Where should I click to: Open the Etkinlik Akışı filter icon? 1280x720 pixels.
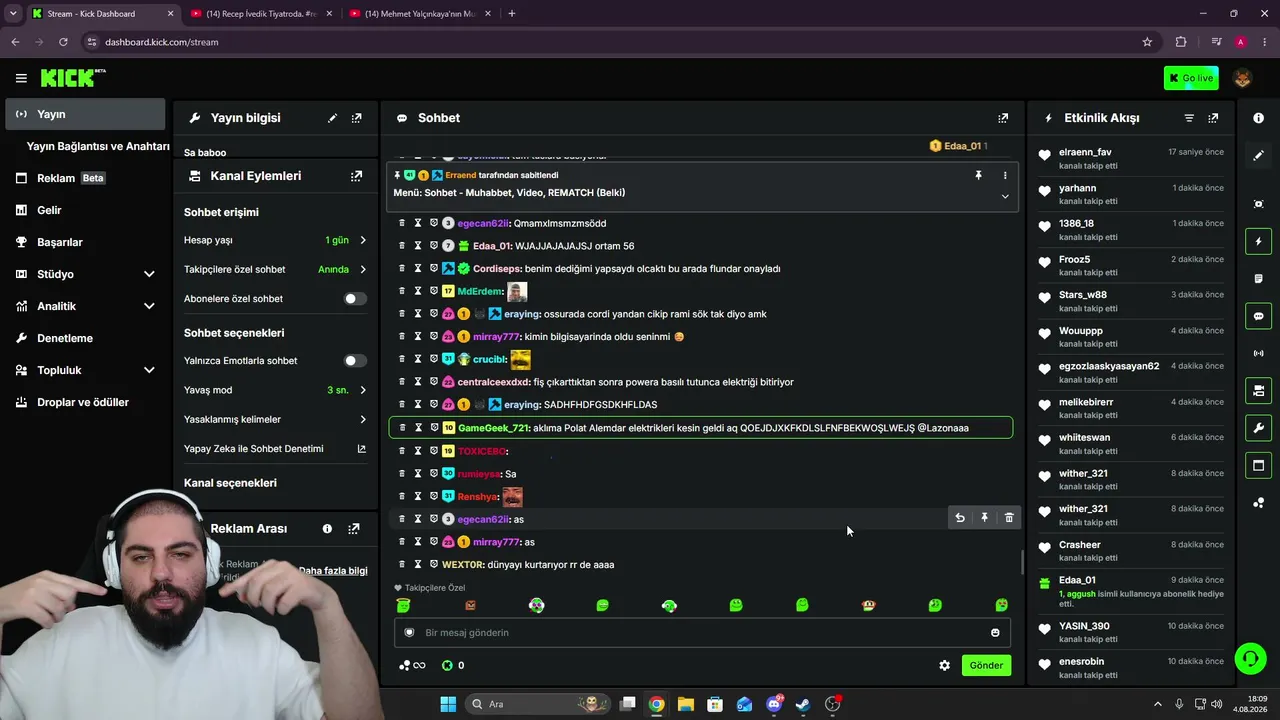coord(1189,118)
